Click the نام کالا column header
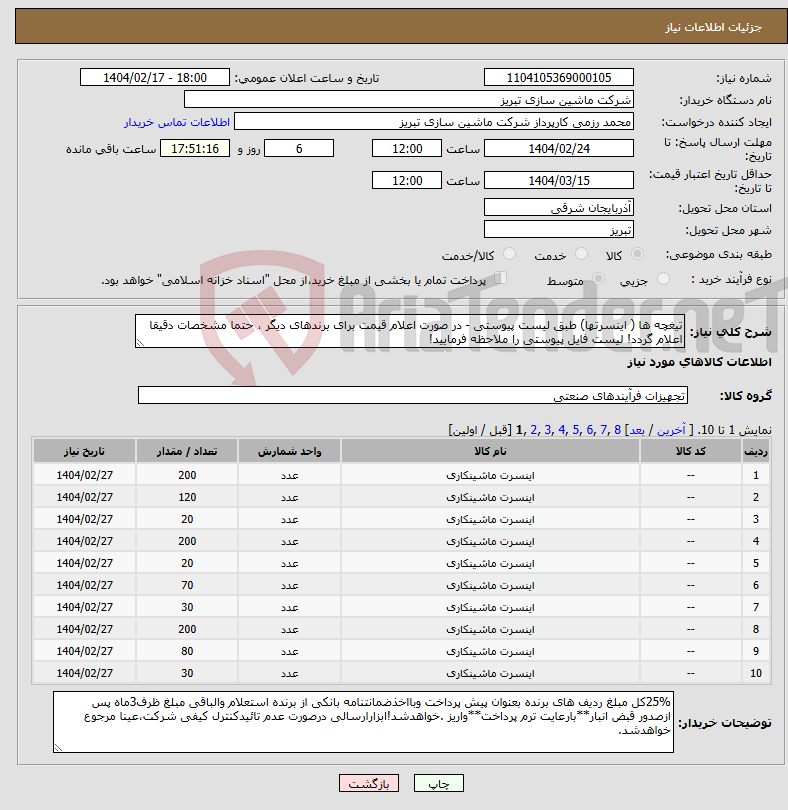The height and width of the screenshot is (810, 788). 490,451
